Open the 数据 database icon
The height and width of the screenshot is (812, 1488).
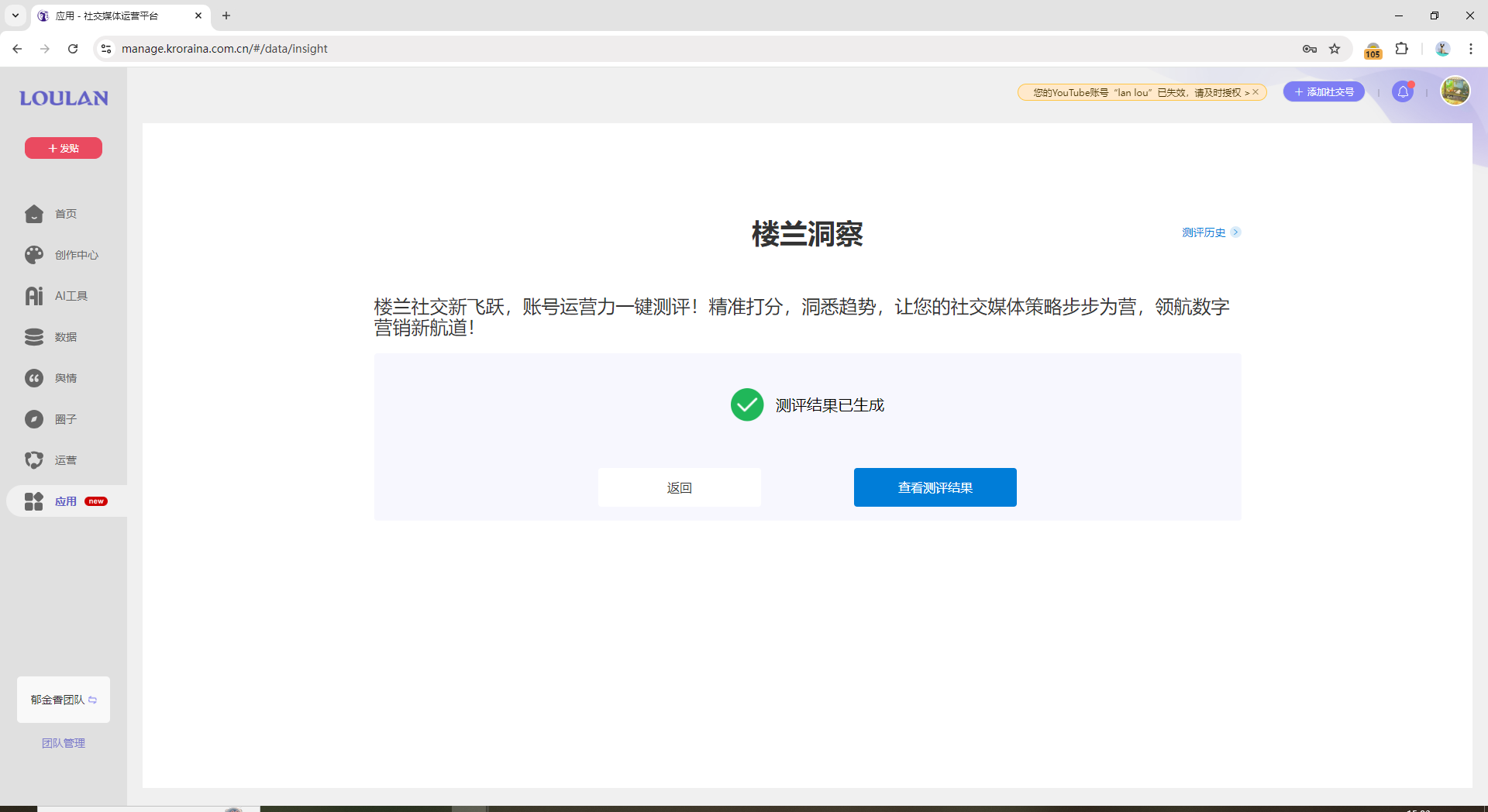pos(34,337)
